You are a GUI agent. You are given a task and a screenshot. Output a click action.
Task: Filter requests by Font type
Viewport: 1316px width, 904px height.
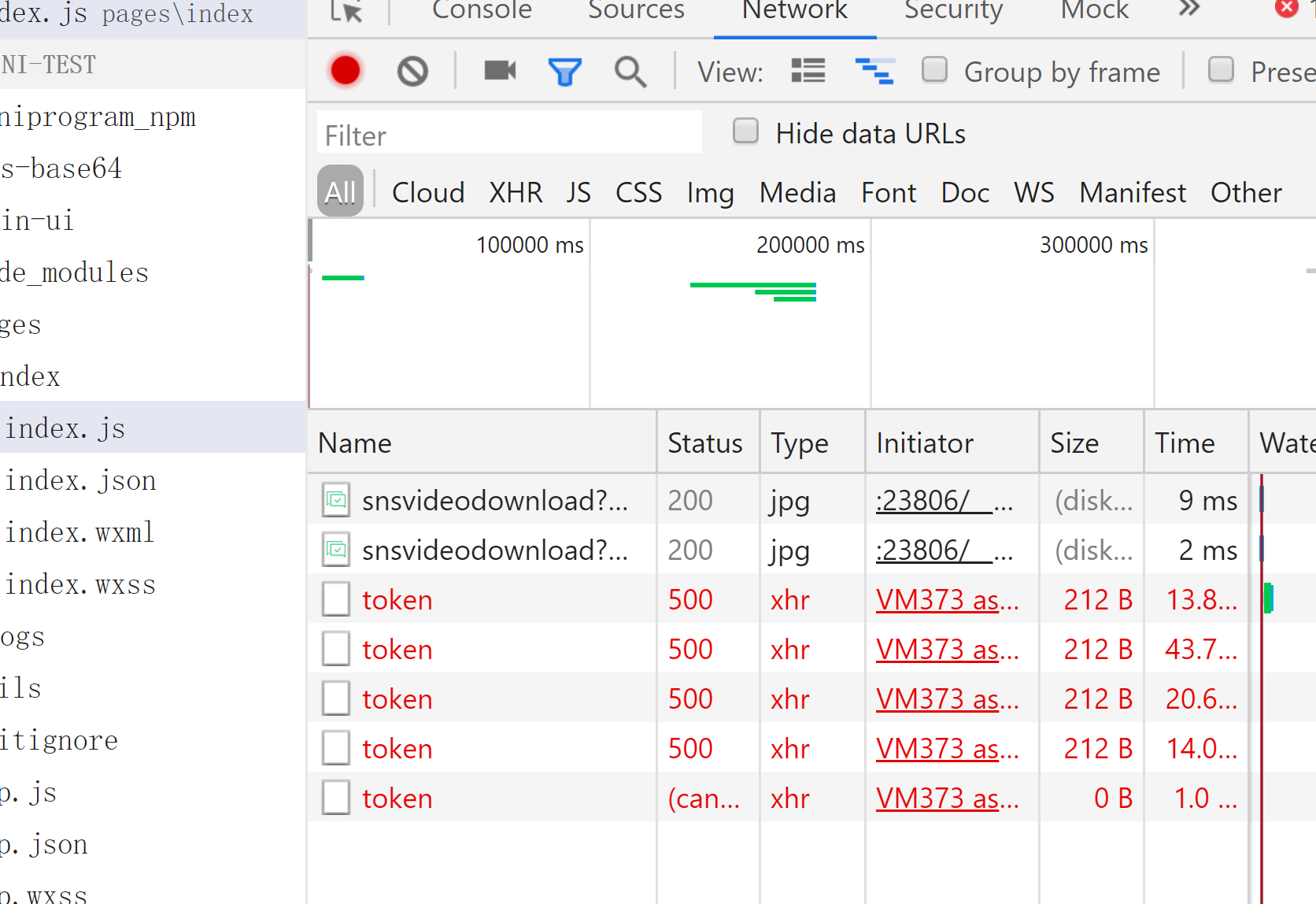(889, 192)
